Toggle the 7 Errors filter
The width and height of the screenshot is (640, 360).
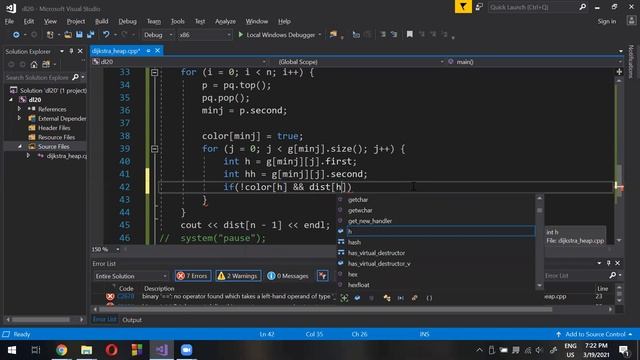[x=193, y=276]
